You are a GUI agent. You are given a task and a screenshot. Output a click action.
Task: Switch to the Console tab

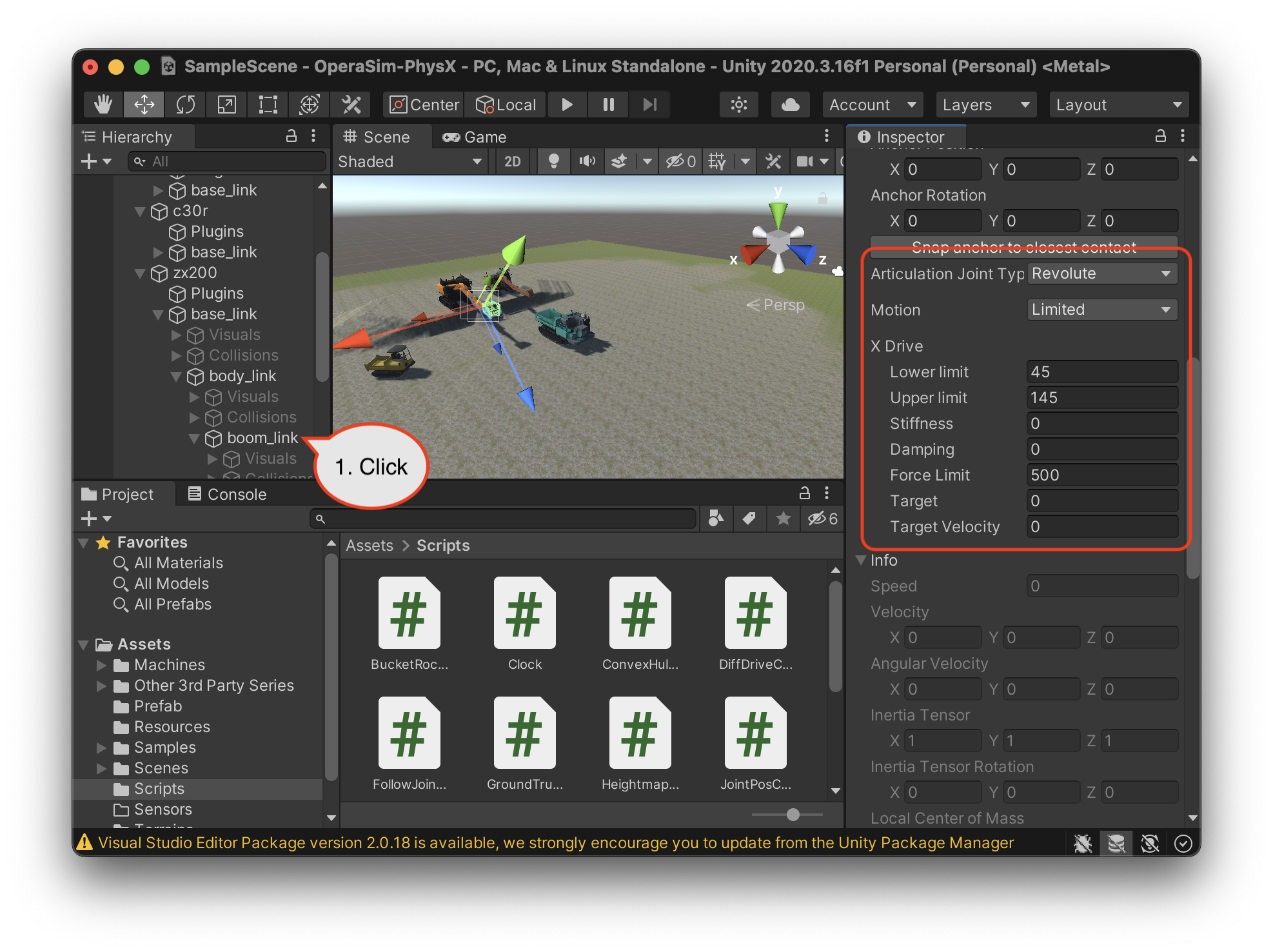pyautogui.click(x=227, y=494)
